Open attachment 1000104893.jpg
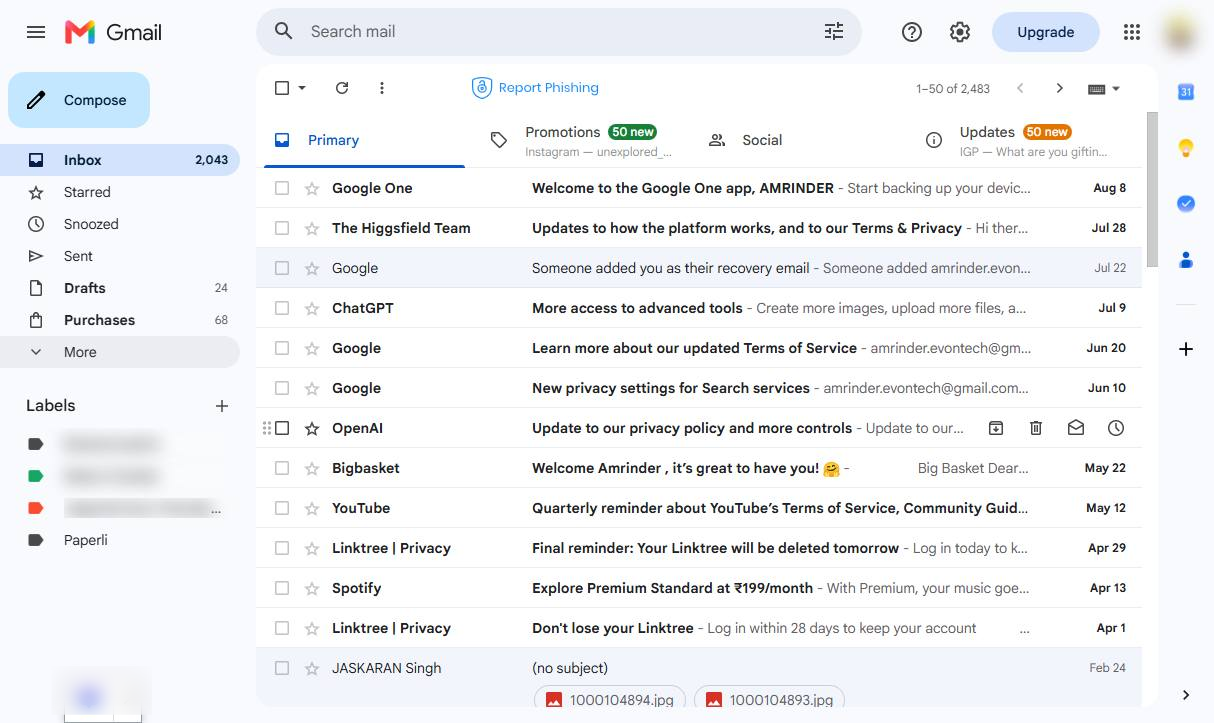 coord(770,700)
